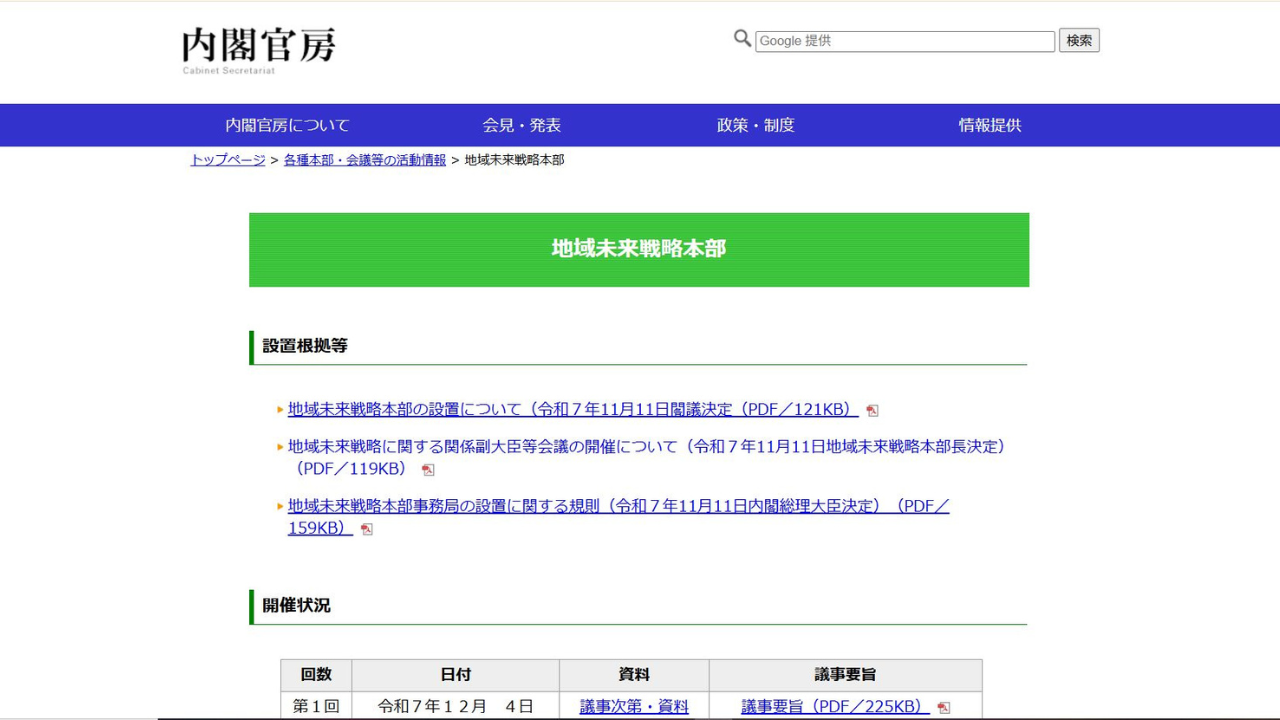Open 地域未来戦略本部の設置について PDF link

571,409
